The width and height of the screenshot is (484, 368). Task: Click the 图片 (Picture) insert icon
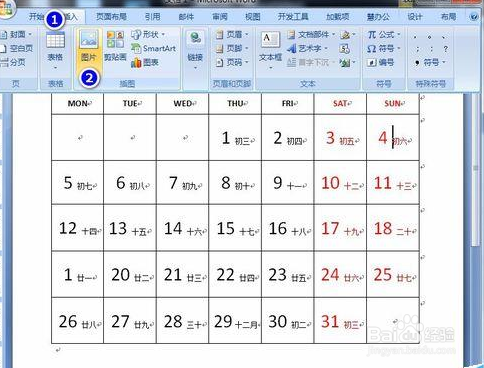point(89,46)
